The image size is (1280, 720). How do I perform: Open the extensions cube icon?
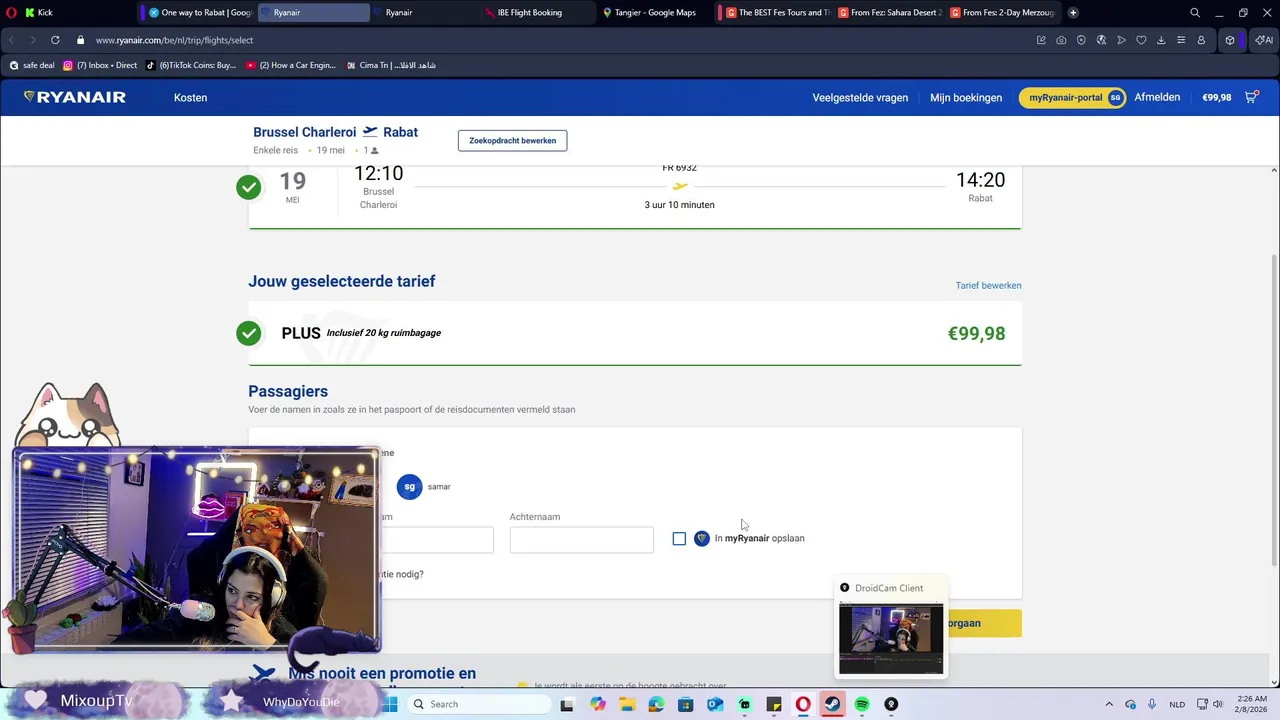pos(1230,40)
